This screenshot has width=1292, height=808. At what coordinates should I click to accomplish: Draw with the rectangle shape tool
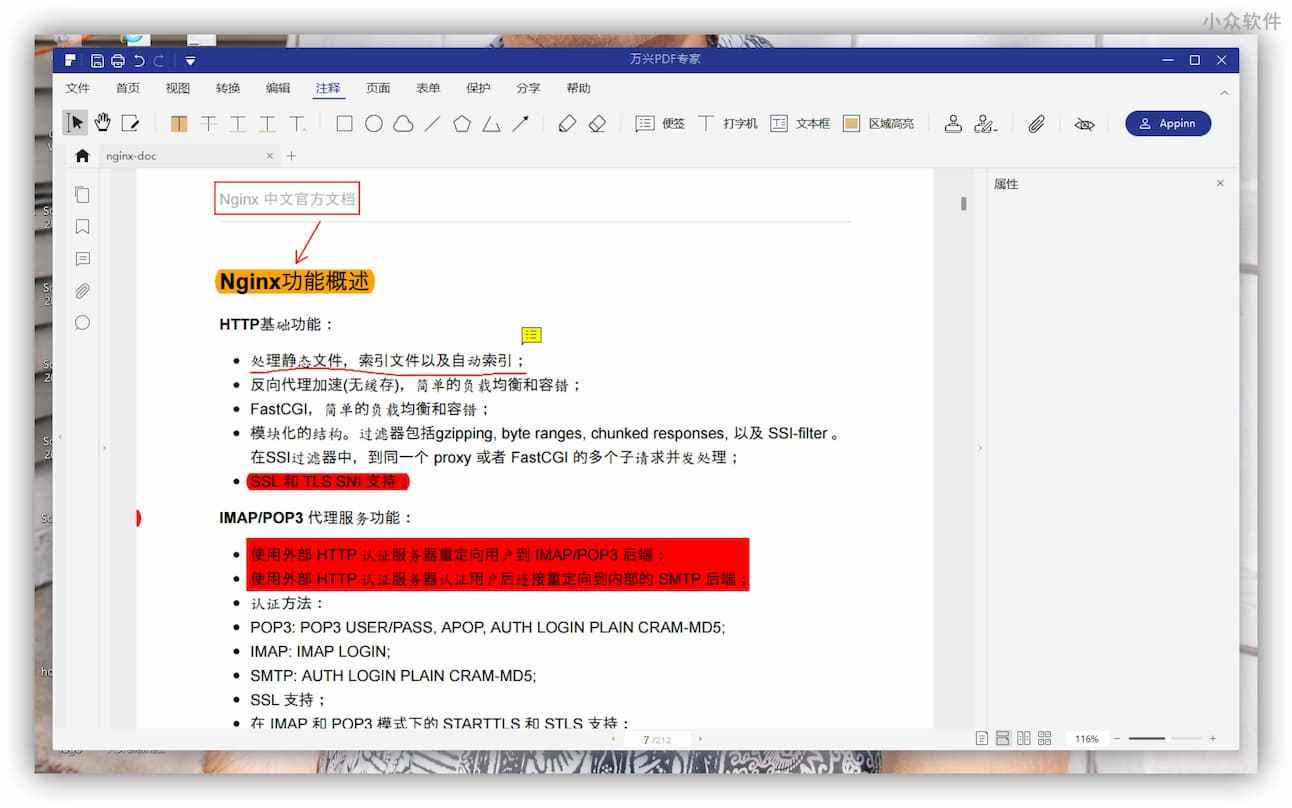point(344,124)
